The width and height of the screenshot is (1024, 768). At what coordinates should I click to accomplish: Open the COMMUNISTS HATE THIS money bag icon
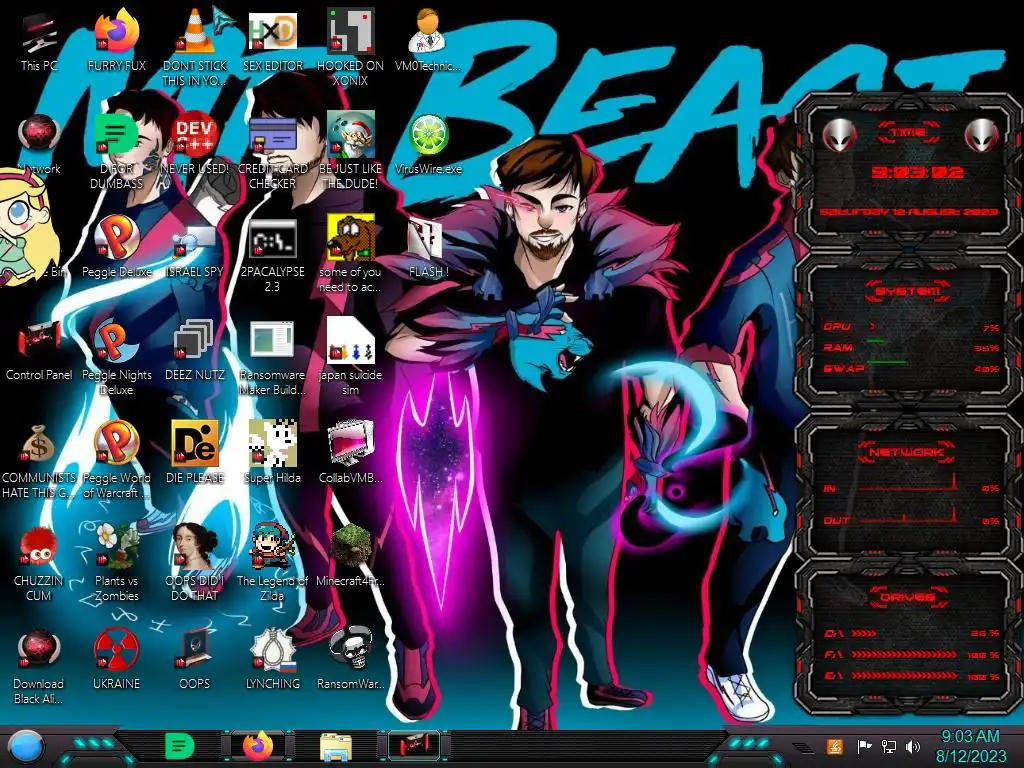tap(39, 444)
